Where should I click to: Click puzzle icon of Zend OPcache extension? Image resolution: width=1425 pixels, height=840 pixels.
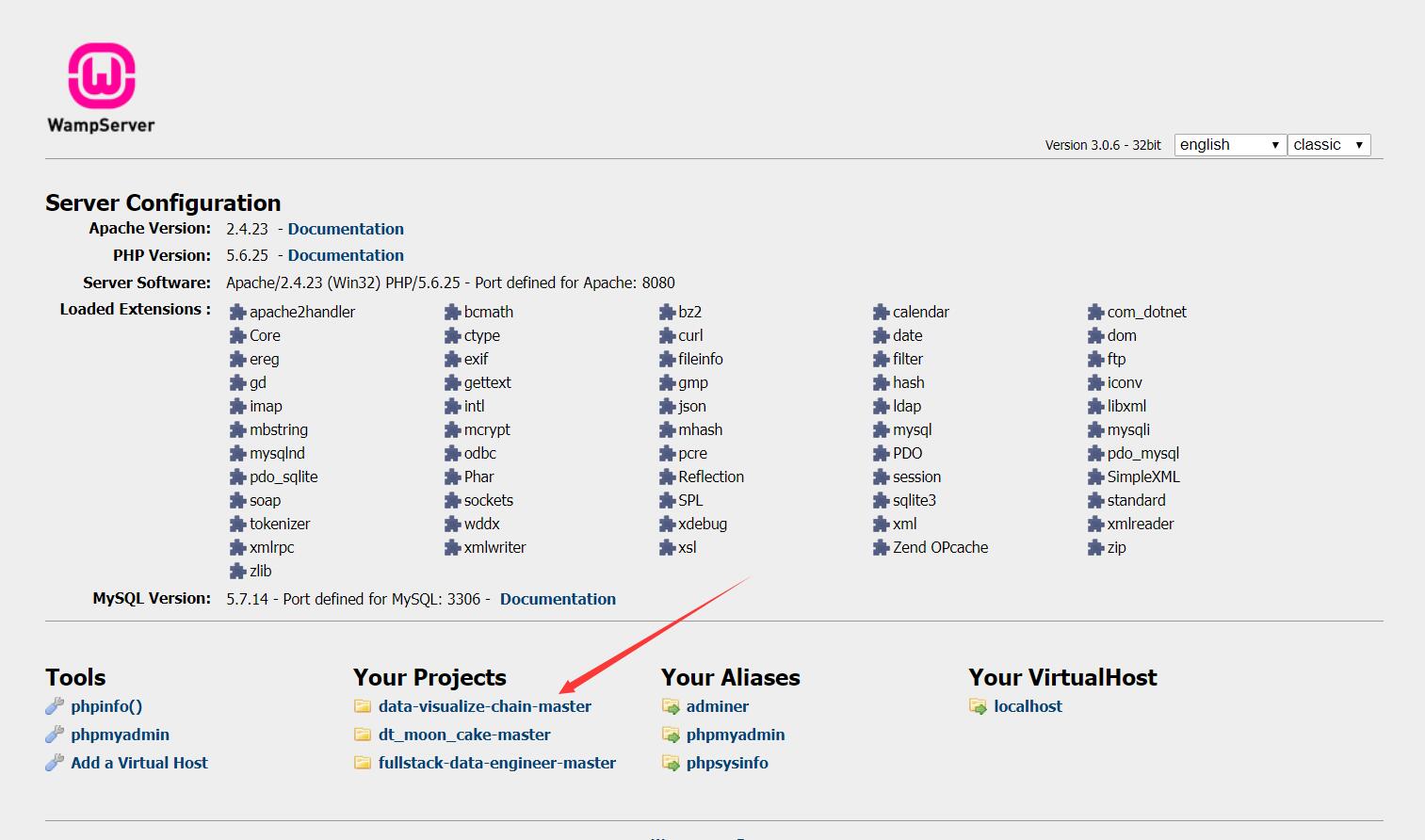click(x=881, y=547)
